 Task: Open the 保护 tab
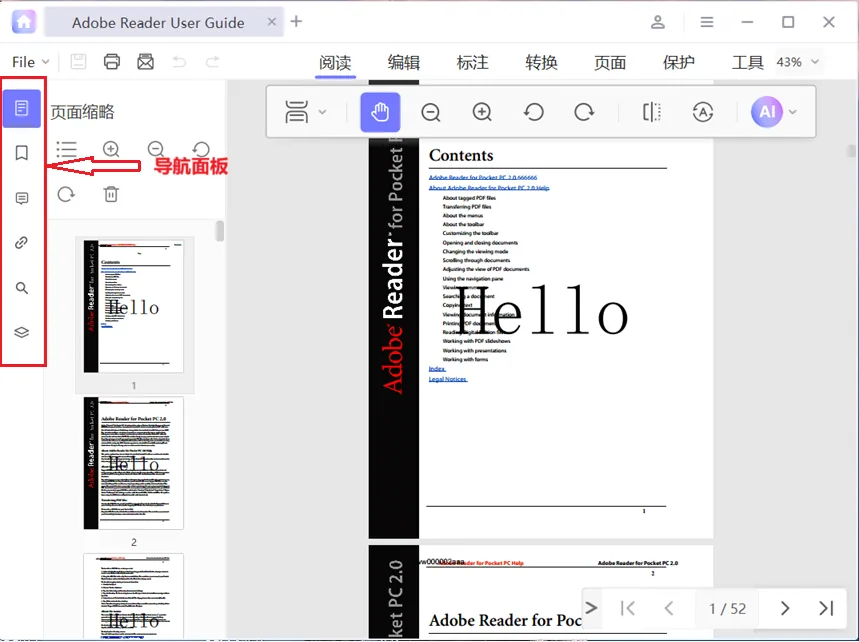[x=679, y=62]
